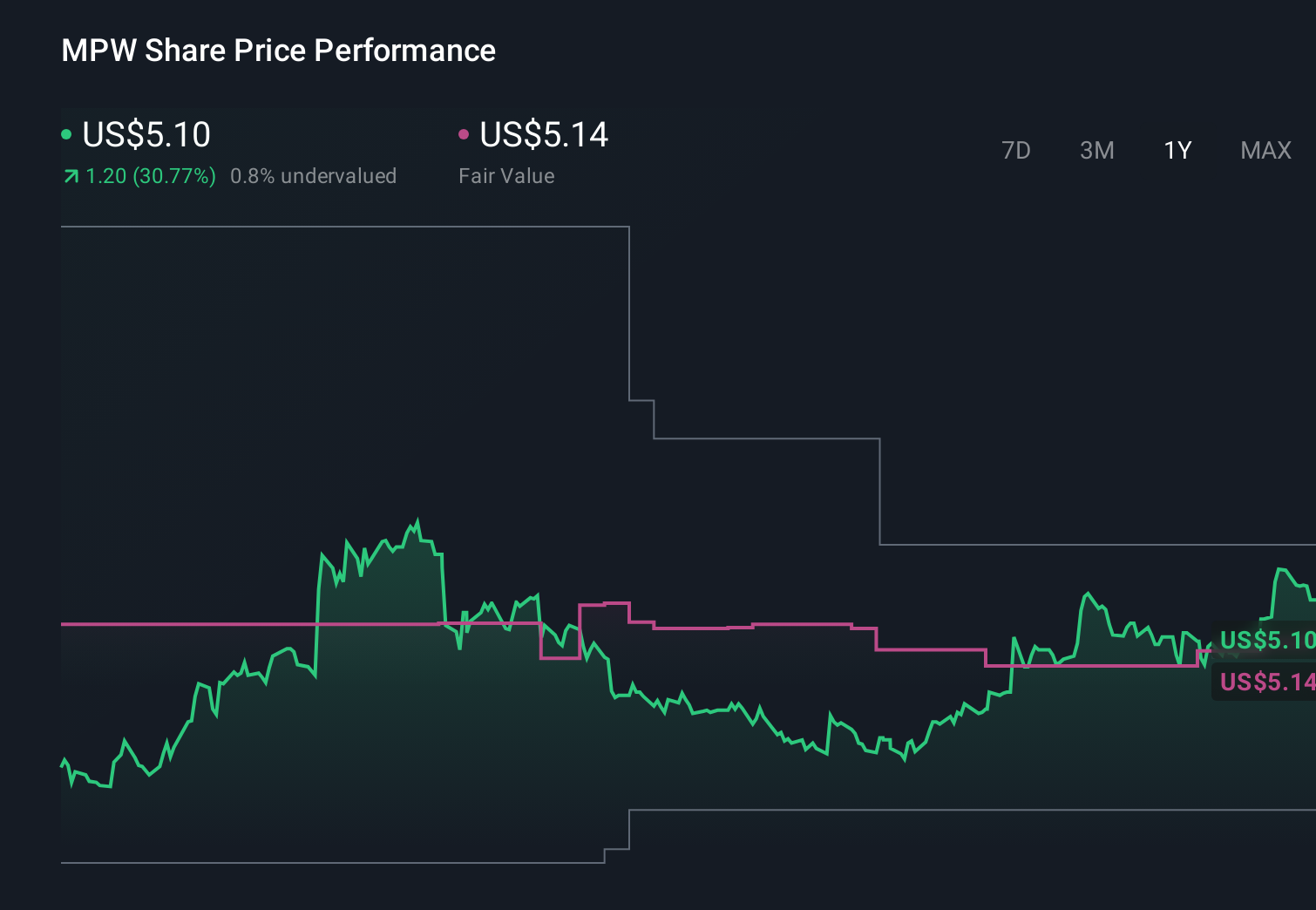Toggle the 0.8% undervalued indicator

pyautogui.click(x=313, y=175)
